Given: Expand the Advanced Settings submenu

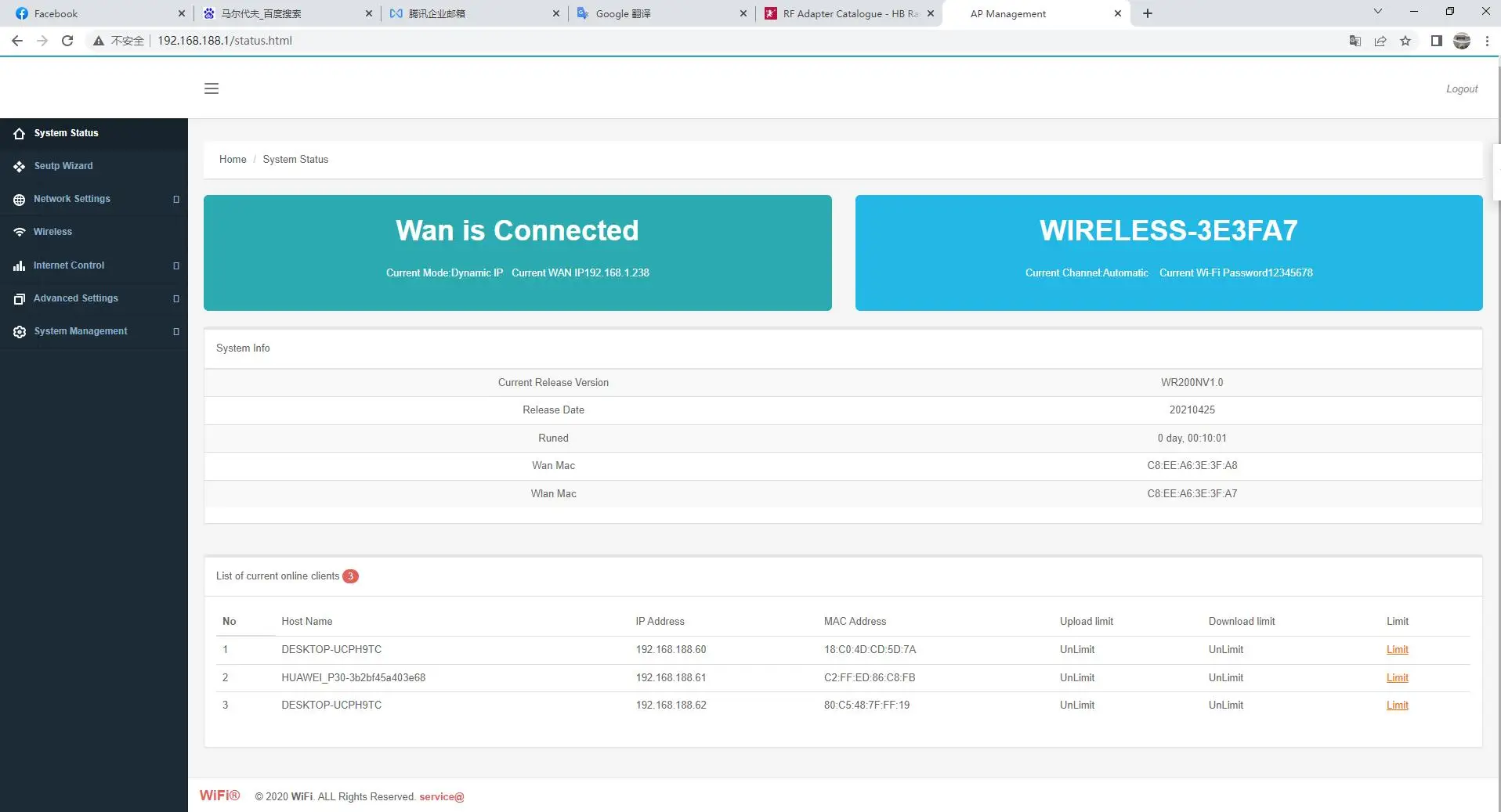Looking at the screenshot, I should 176,299.
